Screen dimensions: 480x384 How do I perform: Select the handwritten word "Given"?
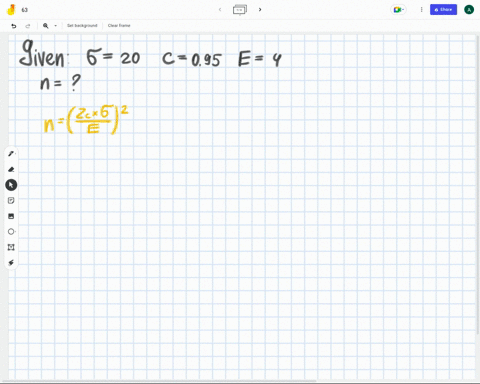(x=42, y=54)
